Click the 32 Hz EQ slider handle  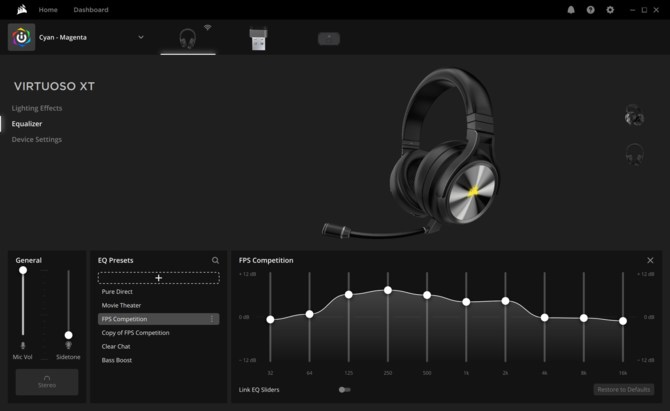[270, 319]
